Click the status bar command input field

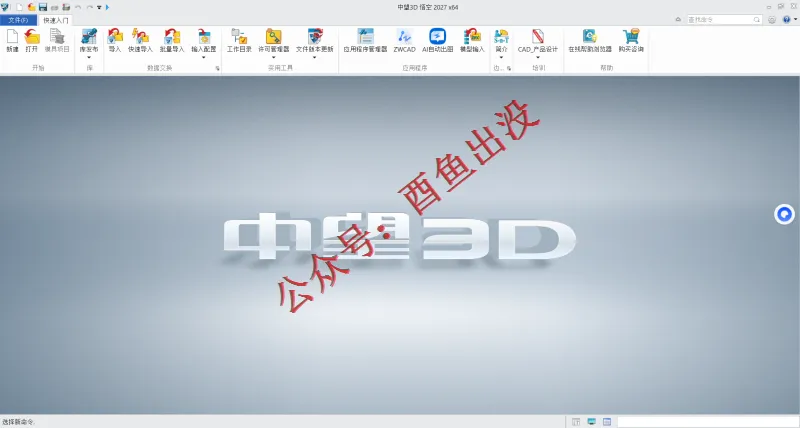tap(707, 422)
